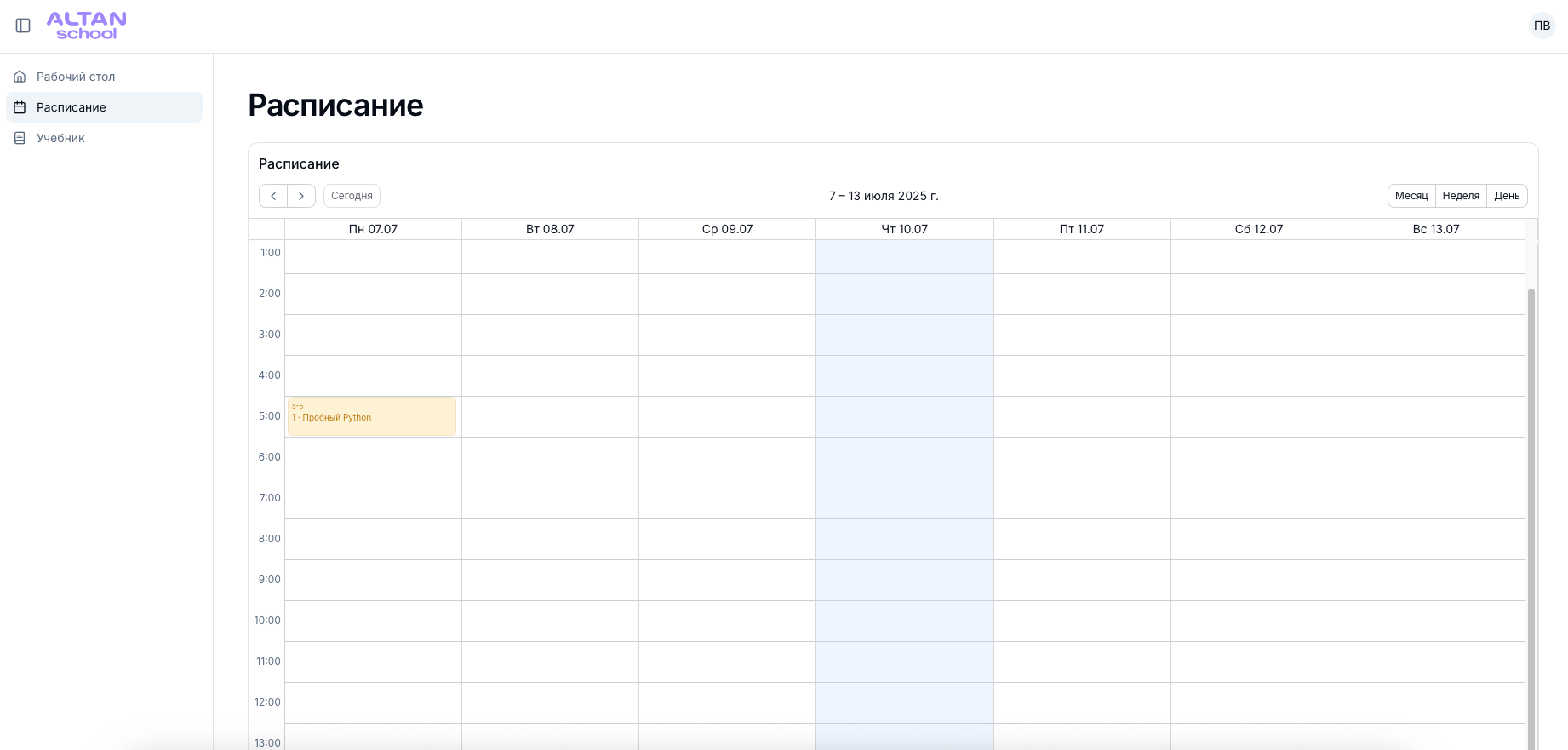
Task: Click the book icon beside Учебник
Action: [20, 138]
